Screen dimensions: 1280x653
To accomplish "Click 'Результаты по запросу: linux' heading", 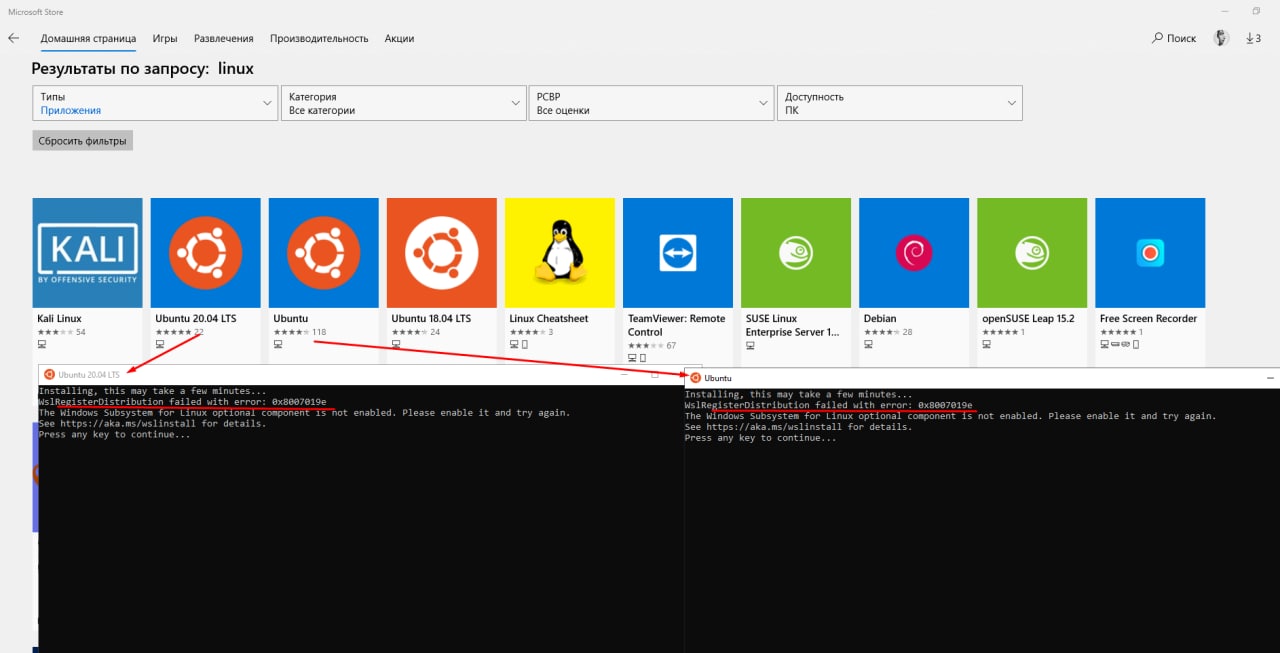I will tap(143, 69).
